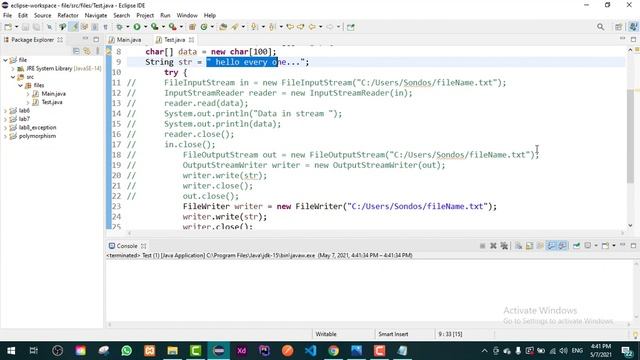Open the Navigate menu
Image resolution: width=640 pixels, height=360 pixels.
tap(96, 15)
